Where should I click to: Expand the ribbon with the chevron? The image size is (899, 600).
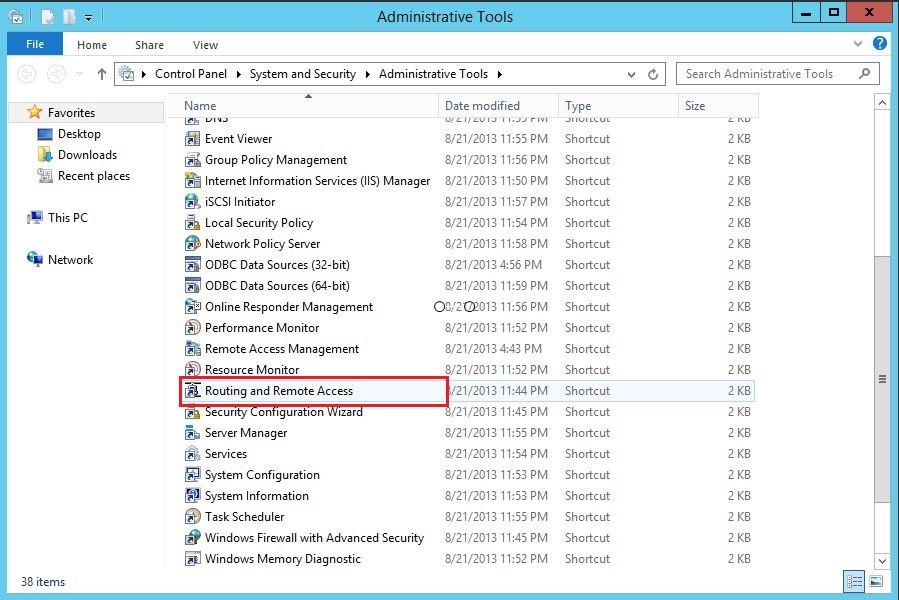pyautogui.click(x=858, y=44)
